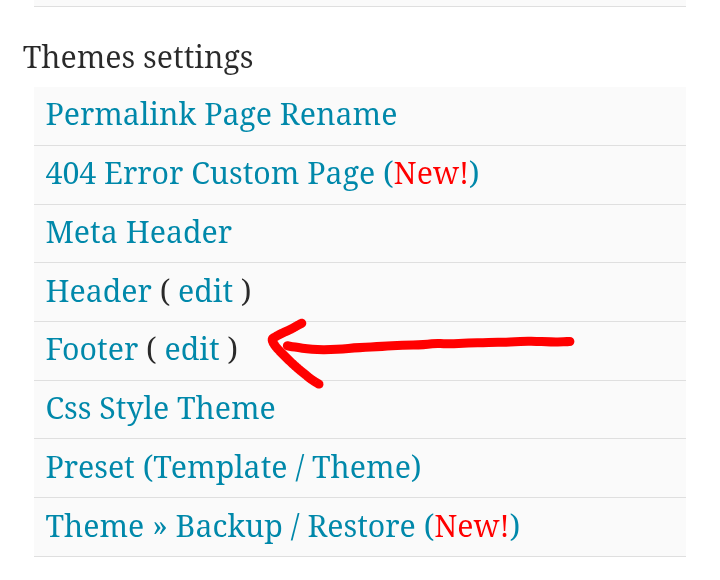Click the Meta Header link
This screenshot has height=580, width=720.
[x=138, y=232]
